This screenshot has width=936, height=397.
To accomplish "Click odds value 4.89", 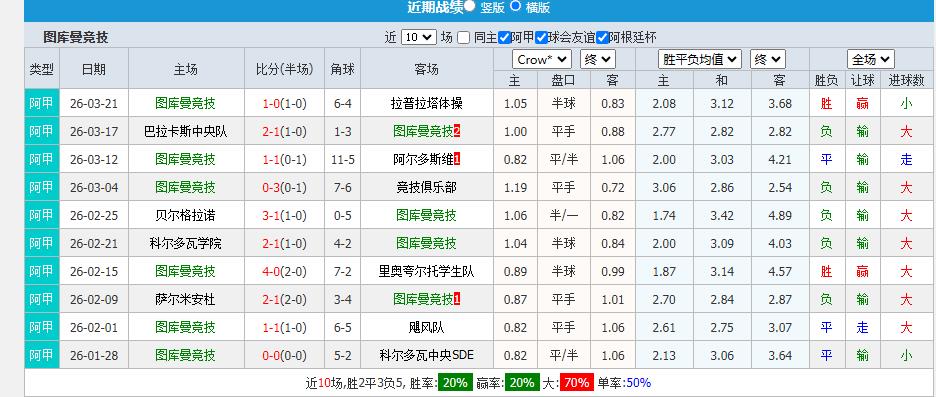I will 780,216.
